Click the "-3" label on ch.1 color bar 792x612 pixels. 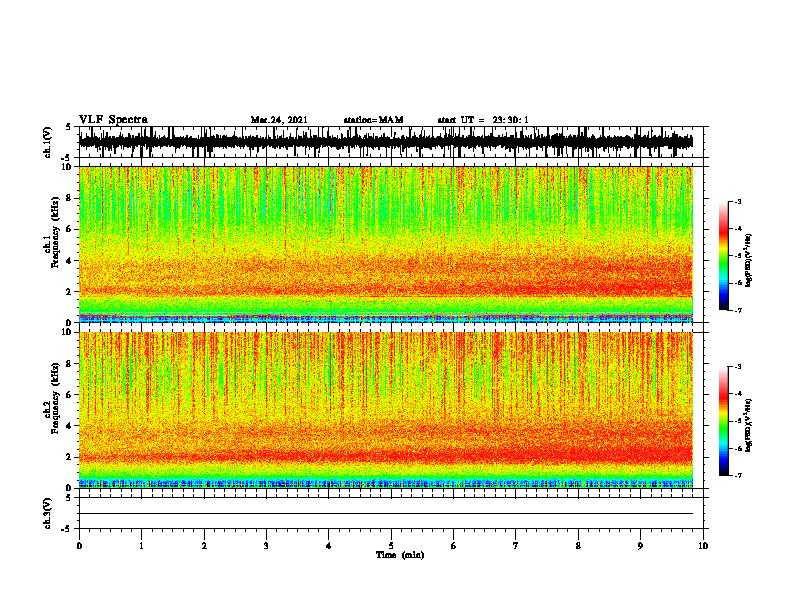[738, 201]
